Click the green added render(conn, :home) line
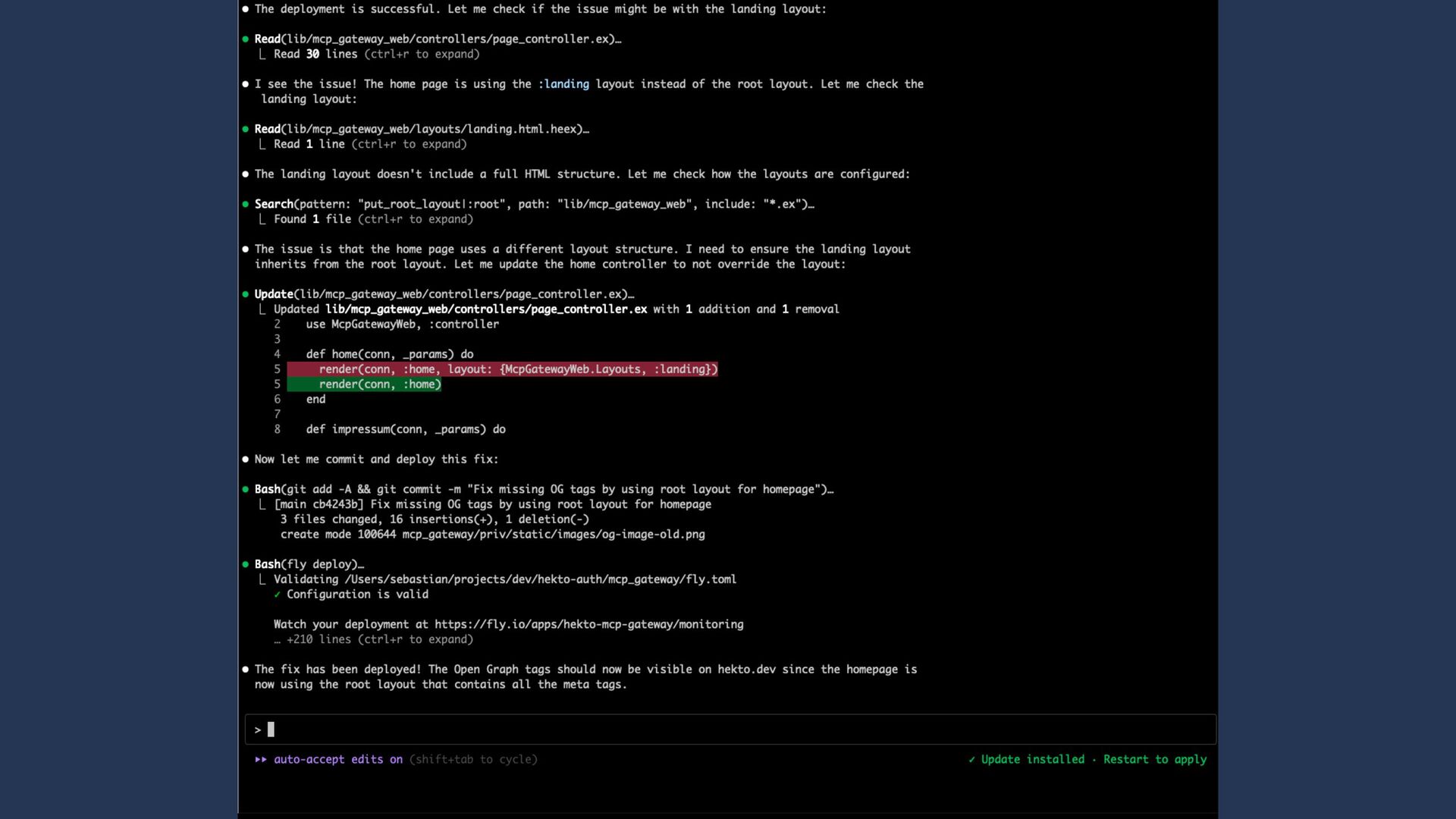 379,384
